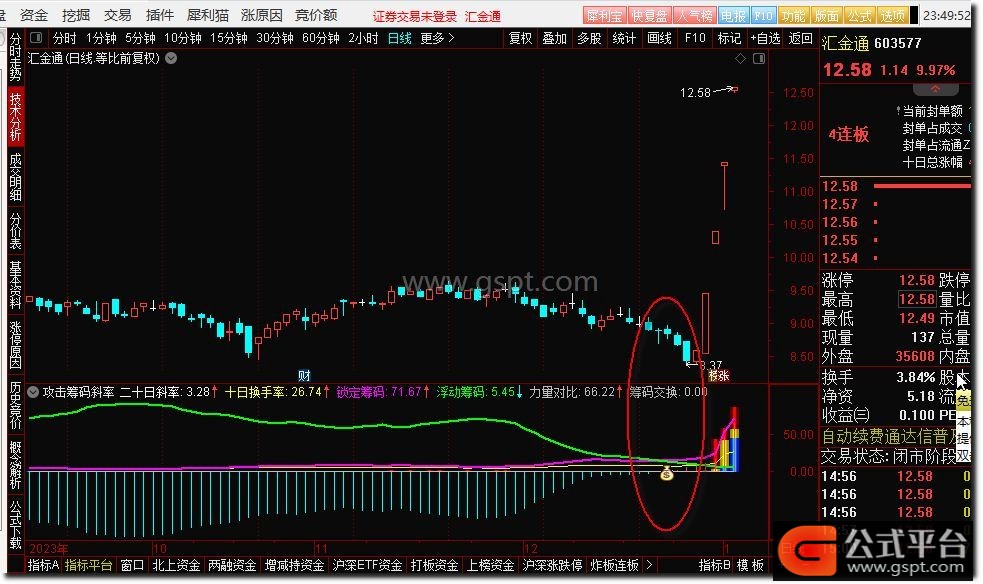The width and height of the screenshot is (983, 584).
Task: Open the 竞价额 menu
Action: coord(316,14)
